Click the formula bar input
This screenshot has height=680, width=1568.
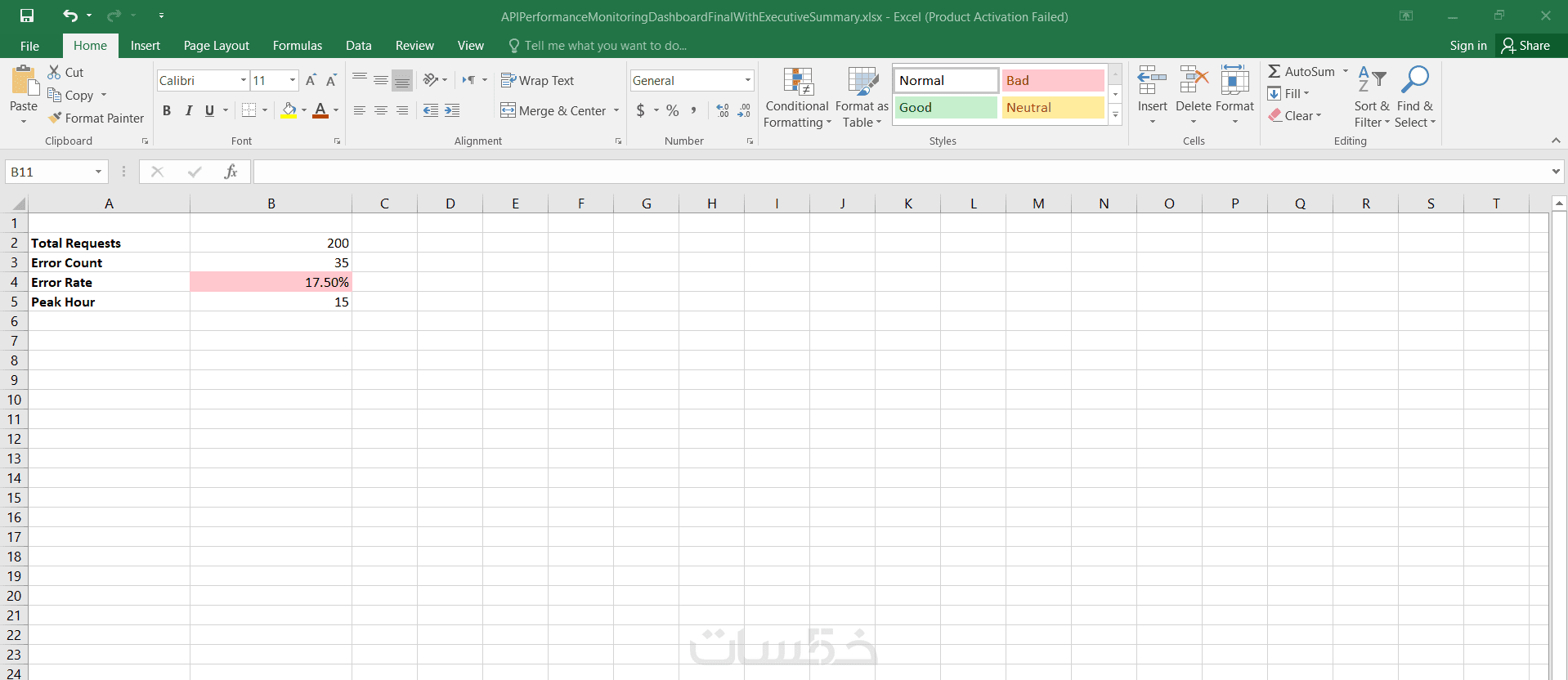[x=901, y=172]
